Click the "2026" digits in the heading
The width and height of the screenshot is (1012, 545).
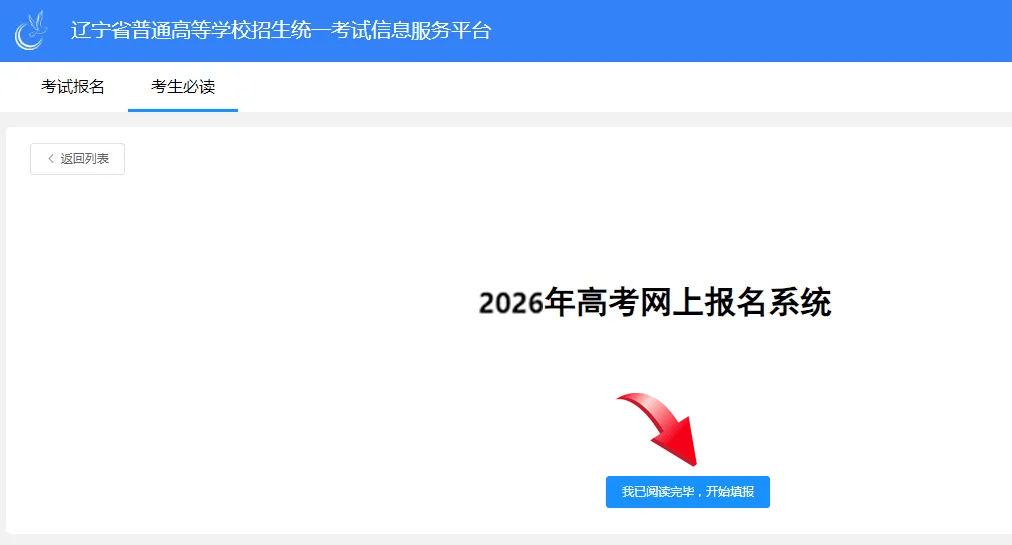pos(511,303)
